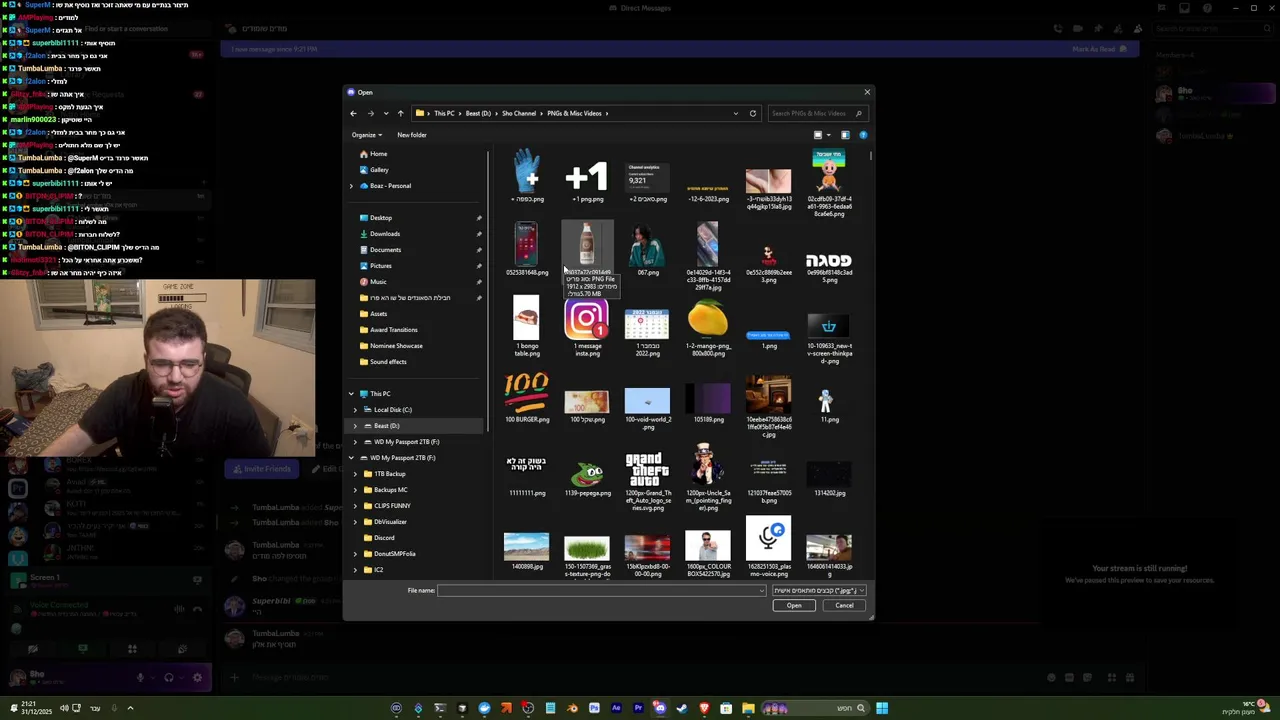Open the recent locations chevron beside forward arrow
The height and width of the screenshot is (720, 1280).
point(385,113)
